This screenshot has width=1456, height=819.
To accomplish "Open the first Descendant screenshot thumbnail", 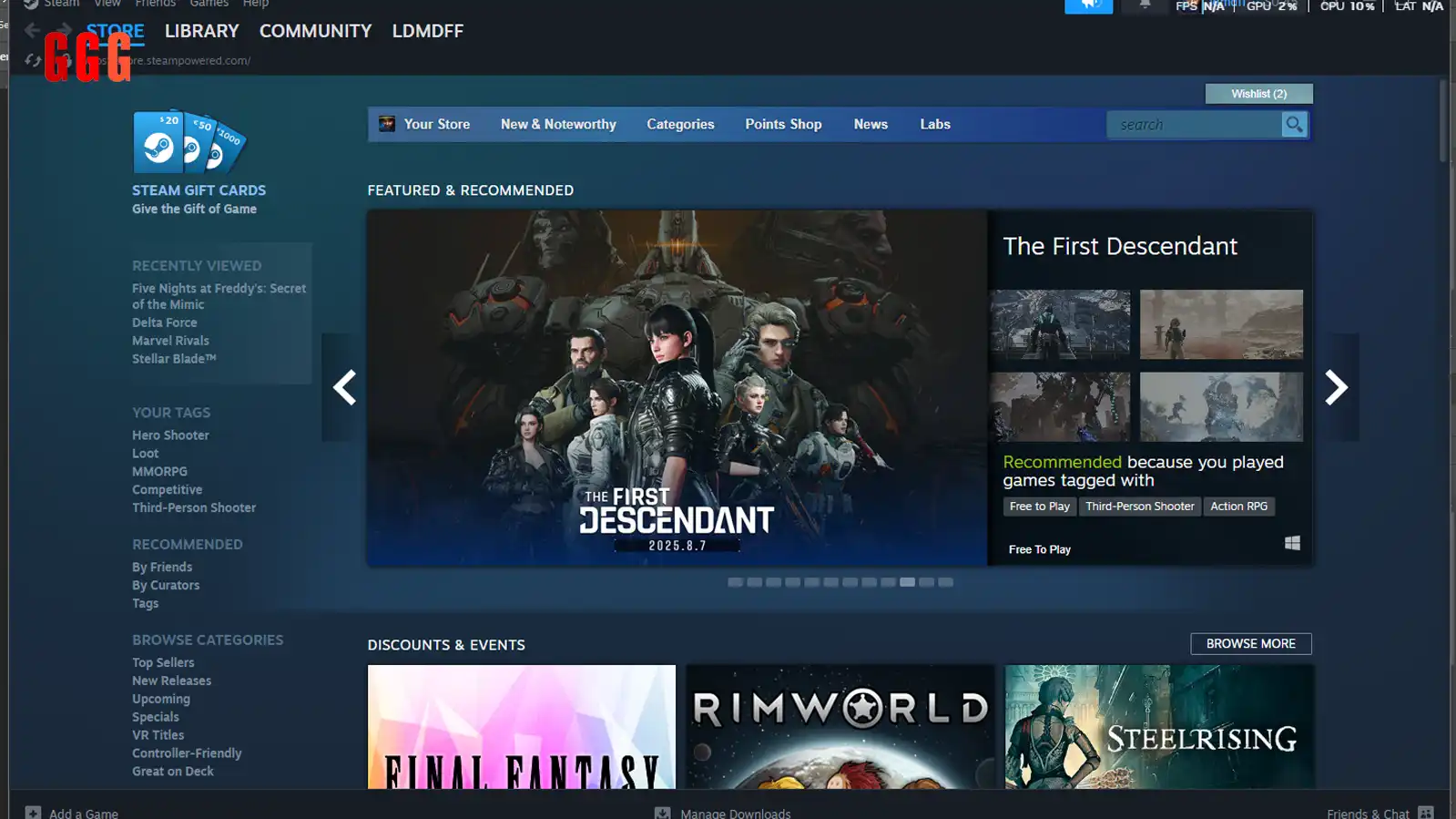I will [x=1060, y=324].
